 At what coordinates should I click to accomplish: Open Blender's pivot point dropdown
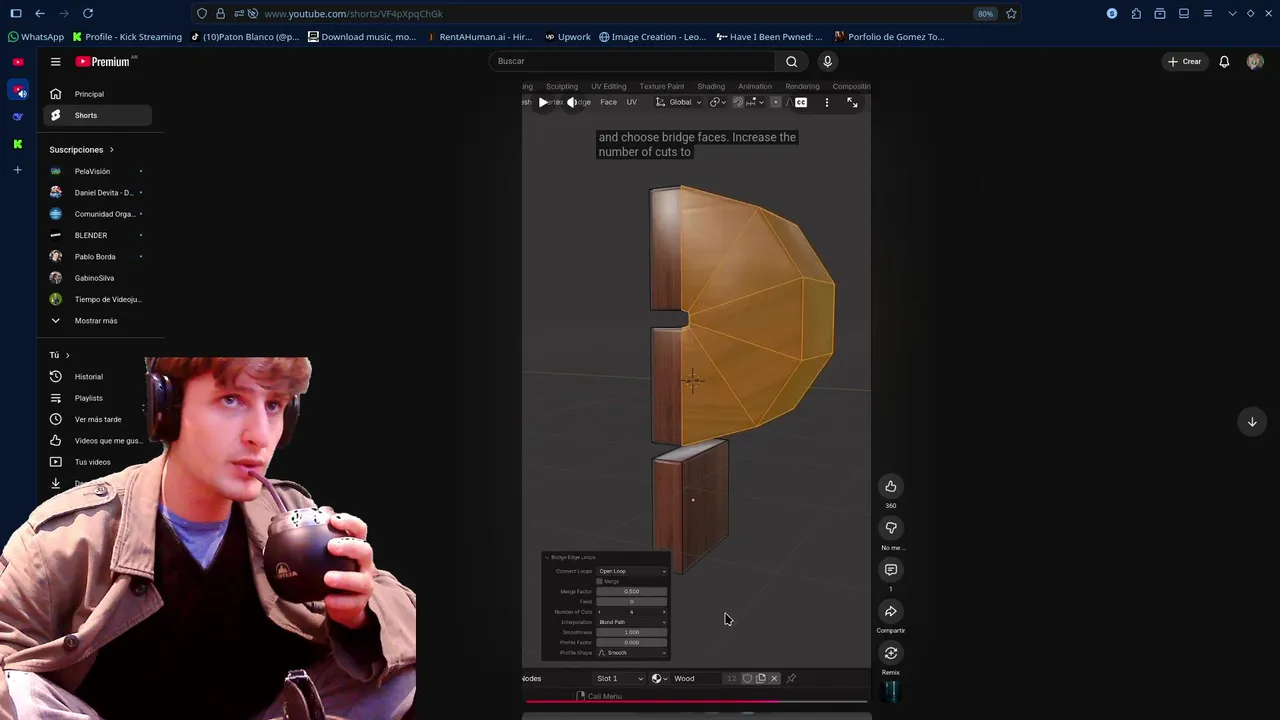pos(720,102)
